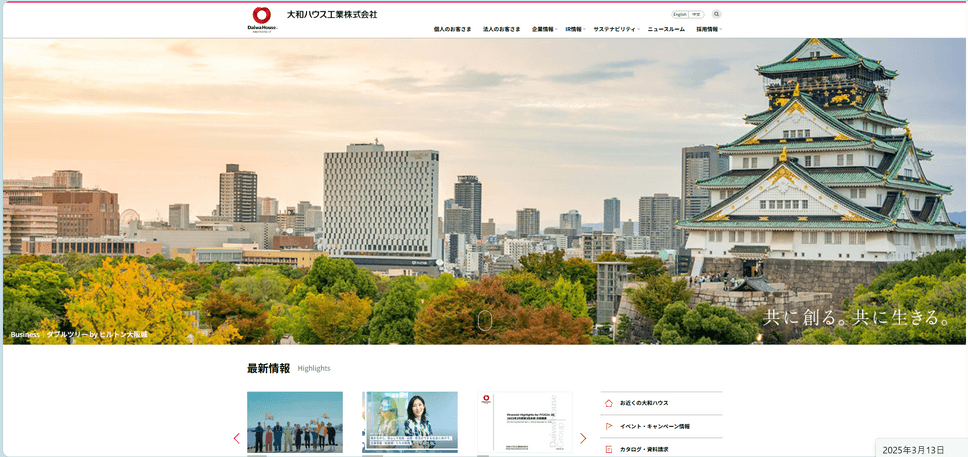Screen dimensions: 968x457
Task: Click the catalog icon beside カタログ・資料請求
Action: point(608,449)
